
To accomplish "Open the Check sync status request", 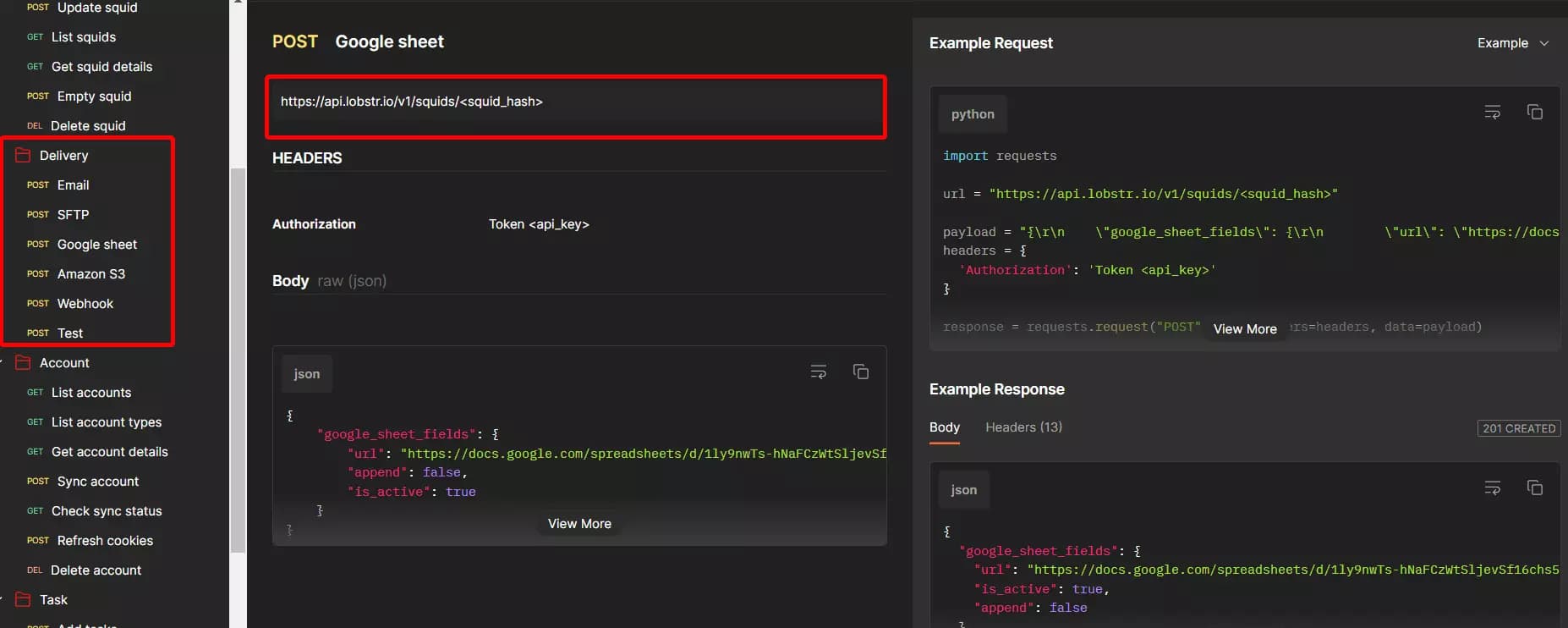I will pos(106,511).
